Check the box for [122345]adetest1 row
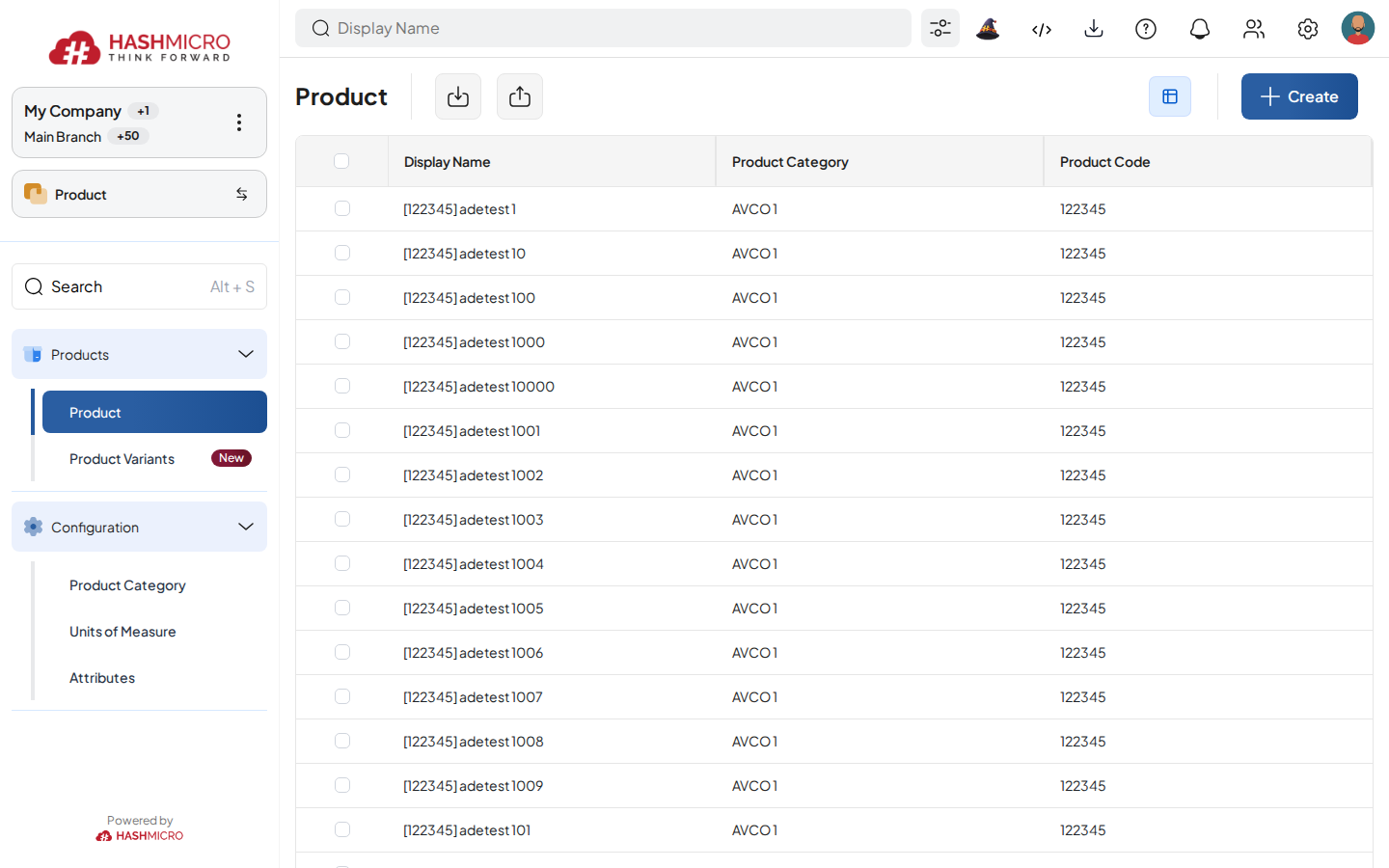This screenshot has height=868, width=1389. (342, 208)
